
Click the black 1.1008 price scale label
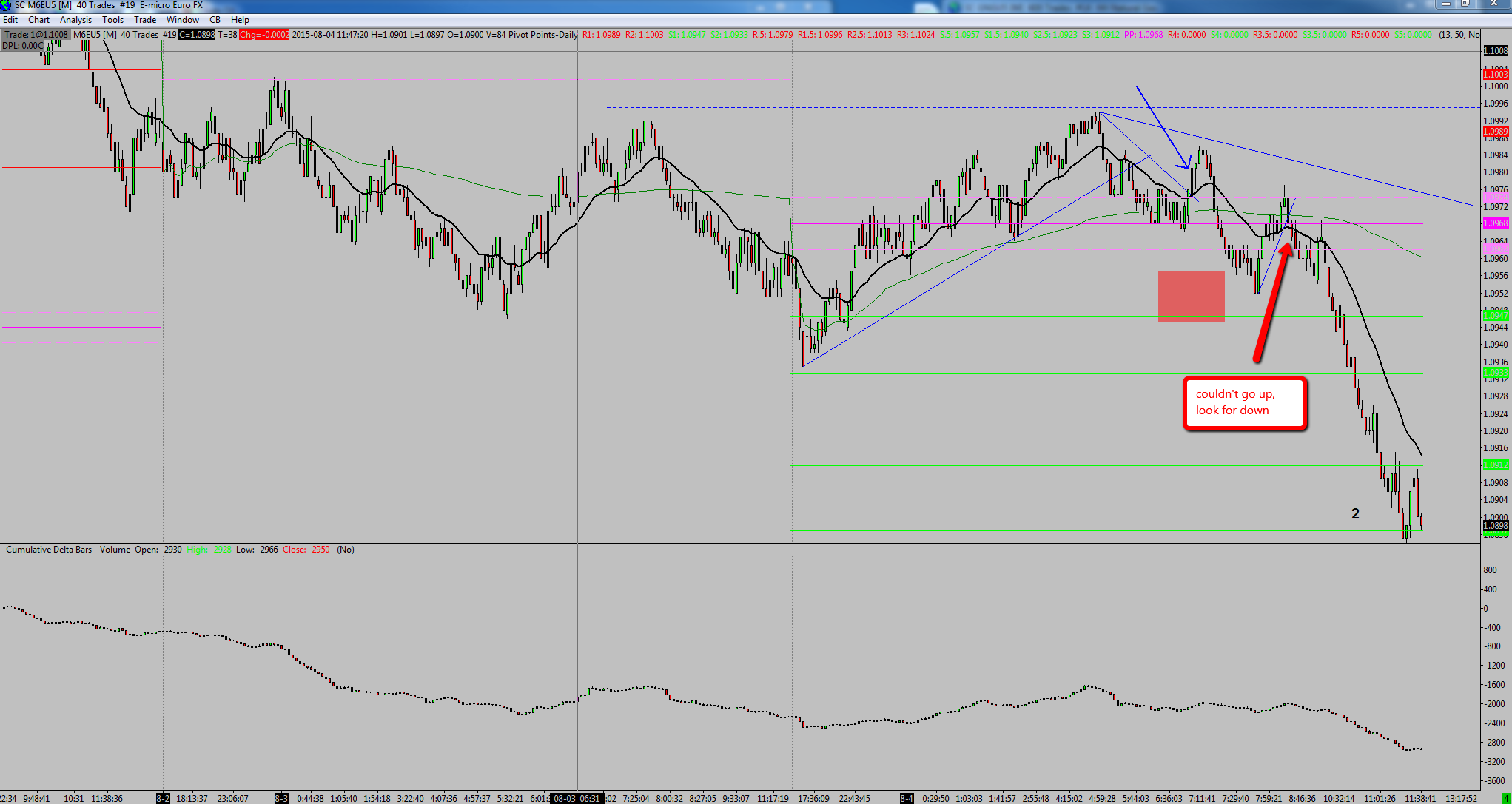(x=1496, y=51)
